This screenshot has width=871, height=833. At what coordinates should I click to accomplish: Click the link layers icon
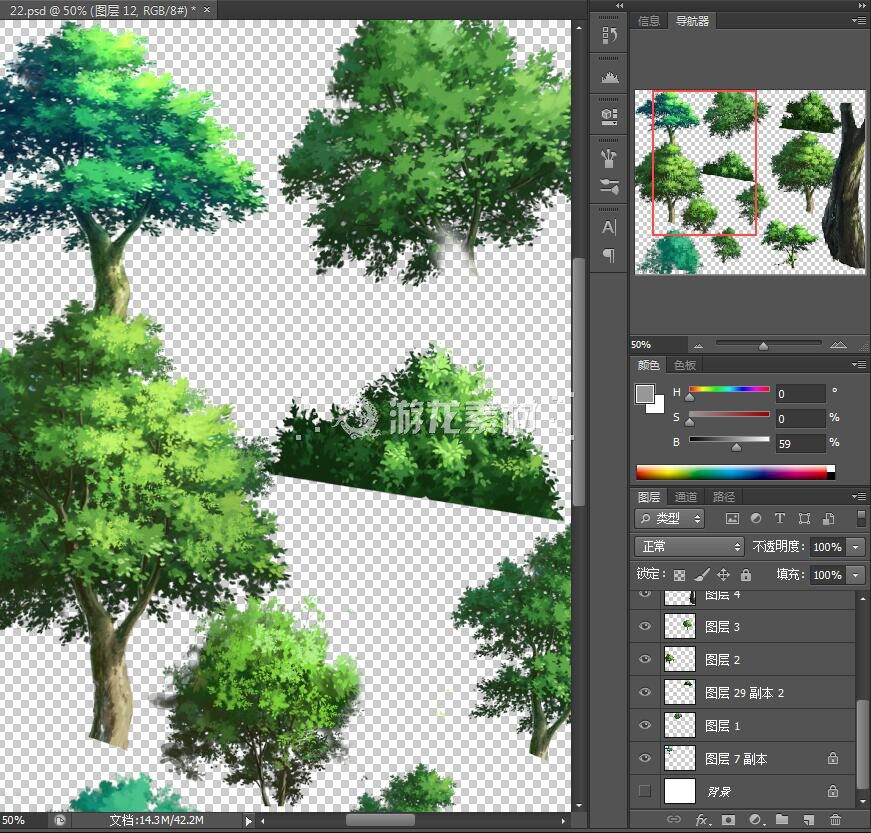[674, 819]
